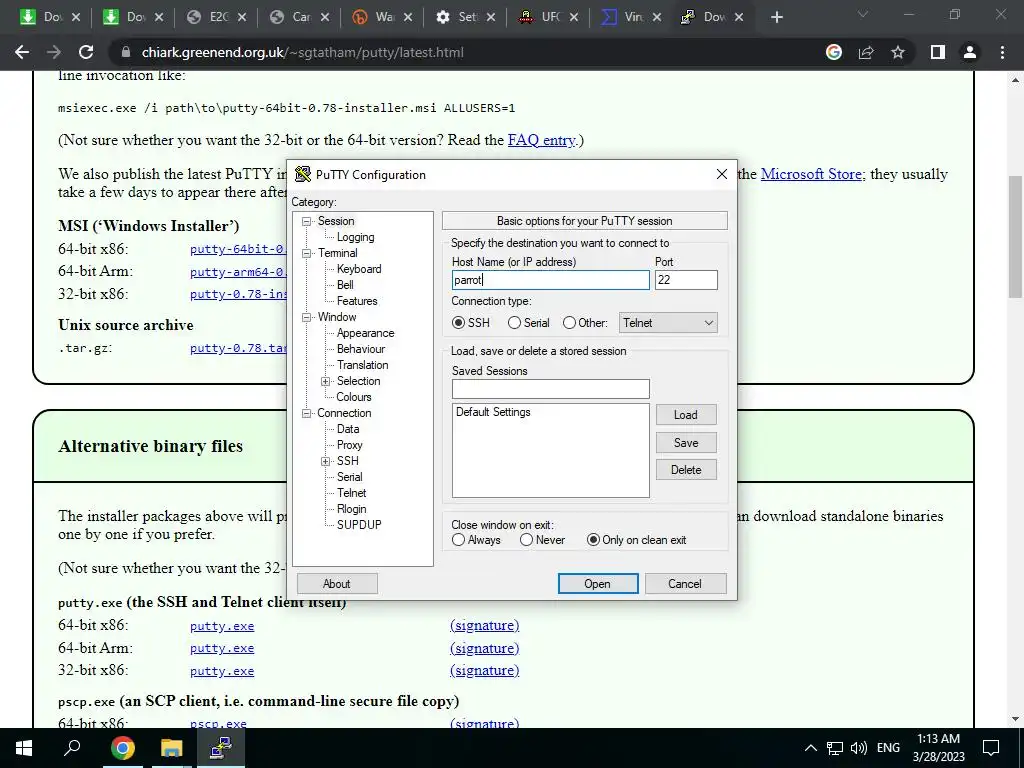Switch to the E2C browser tab
The height and width of the screenshot is (768, 1024).
pyautogui.click(x=216, y=17)
